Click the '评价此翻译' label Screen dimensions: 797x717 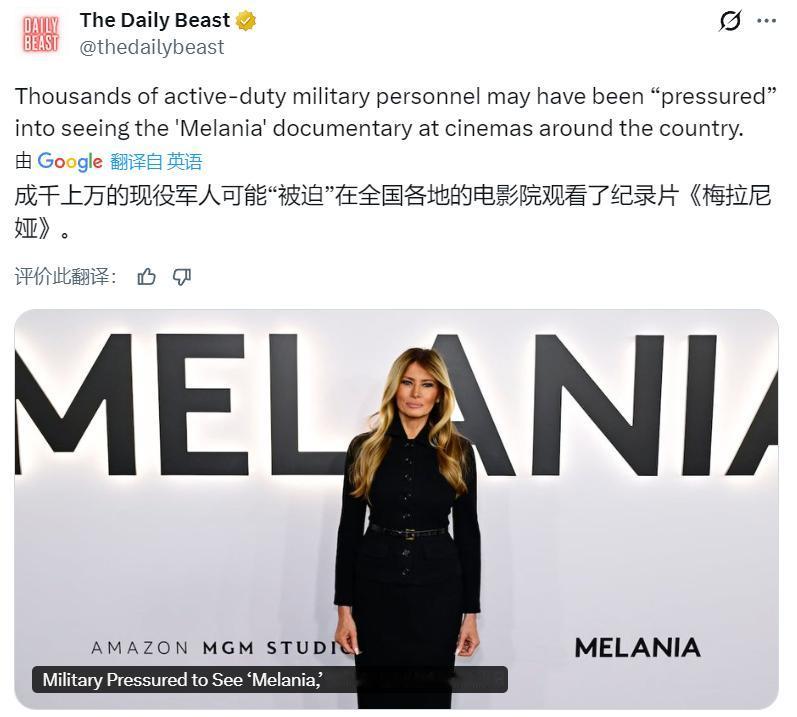66,277
